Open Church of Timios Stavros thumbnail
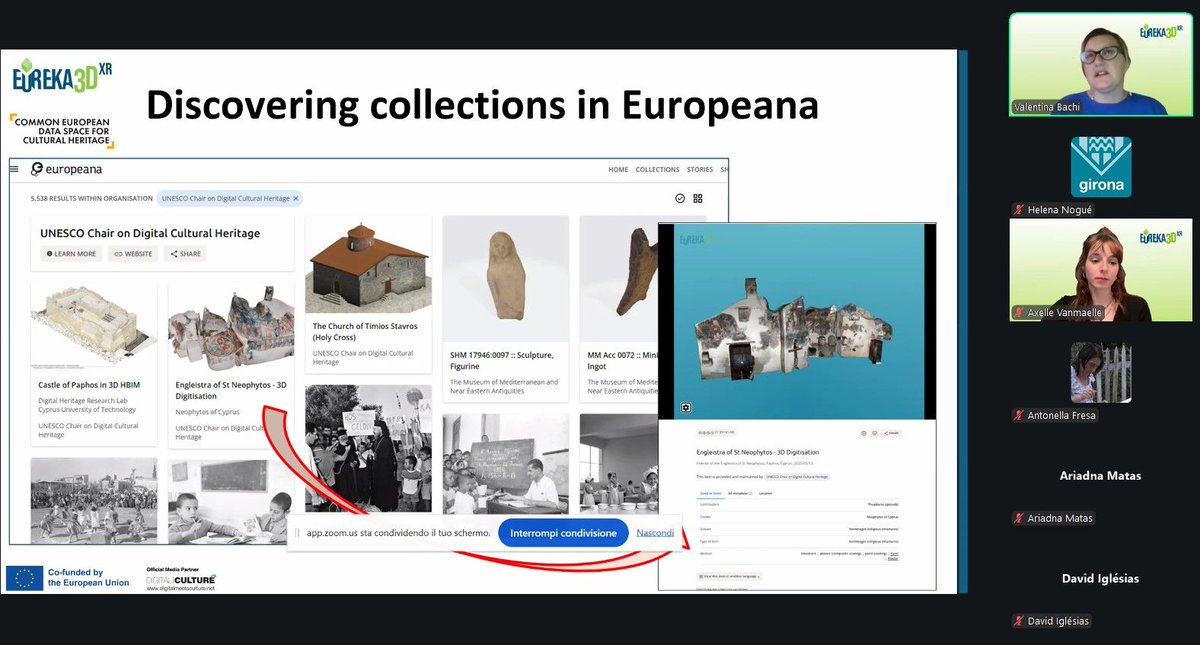Image resolution: width=1200 pixels, height=645 pixels. [x=367, y=263]
